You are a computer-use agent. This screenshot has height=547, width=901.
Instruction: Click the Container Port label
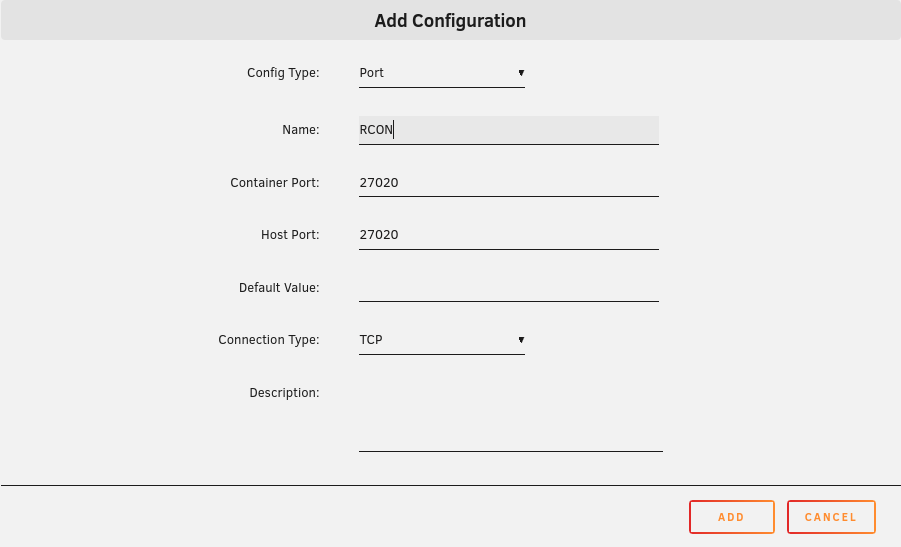coord(275,183)
